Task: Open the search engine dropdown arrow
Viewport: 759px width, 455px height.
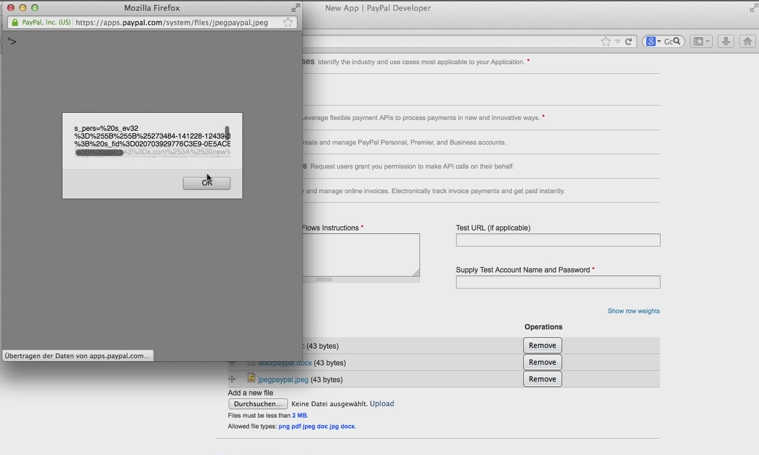Action: pos(659,42)
